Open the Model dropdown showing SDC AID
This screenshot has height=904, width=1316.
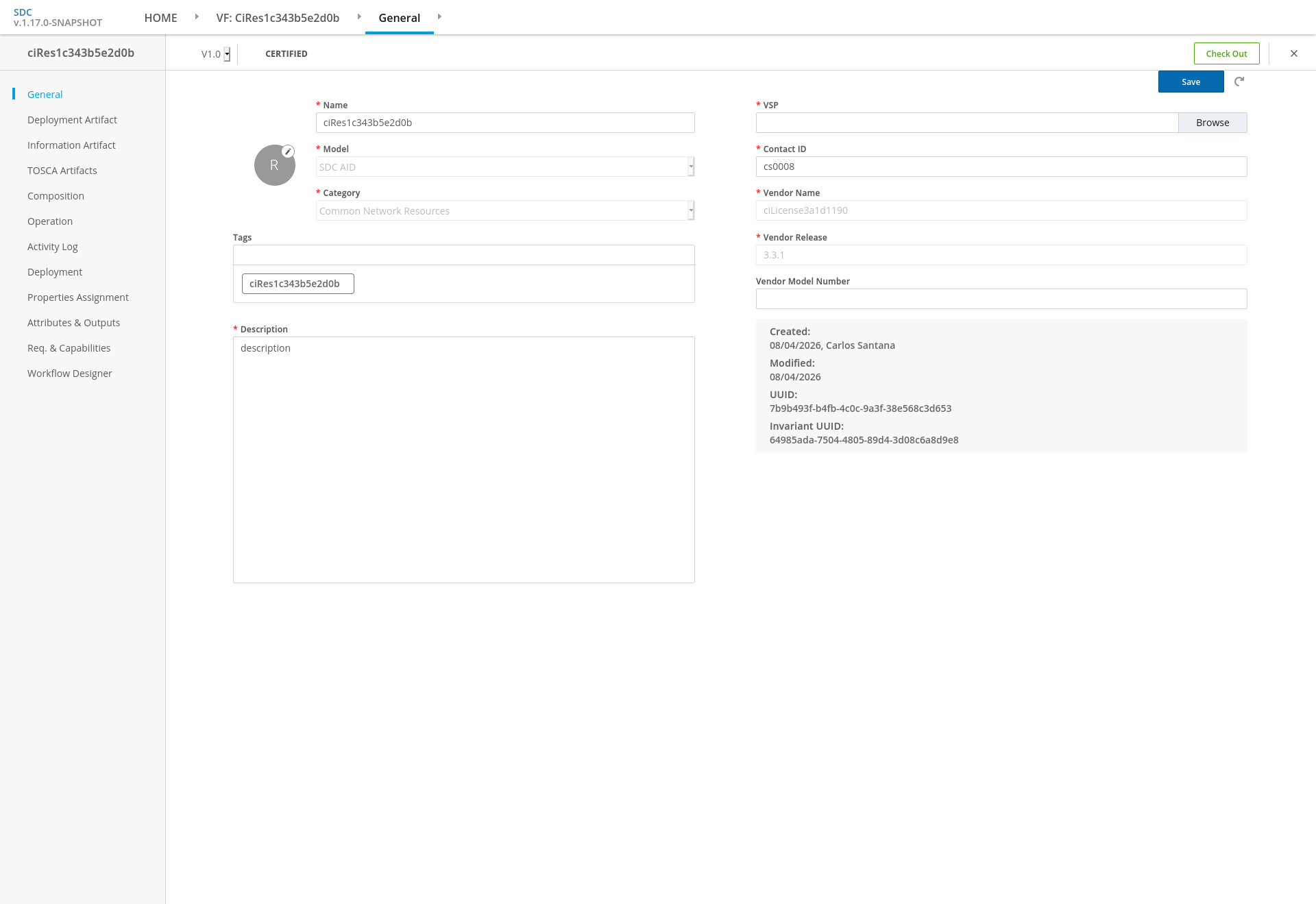505,167
